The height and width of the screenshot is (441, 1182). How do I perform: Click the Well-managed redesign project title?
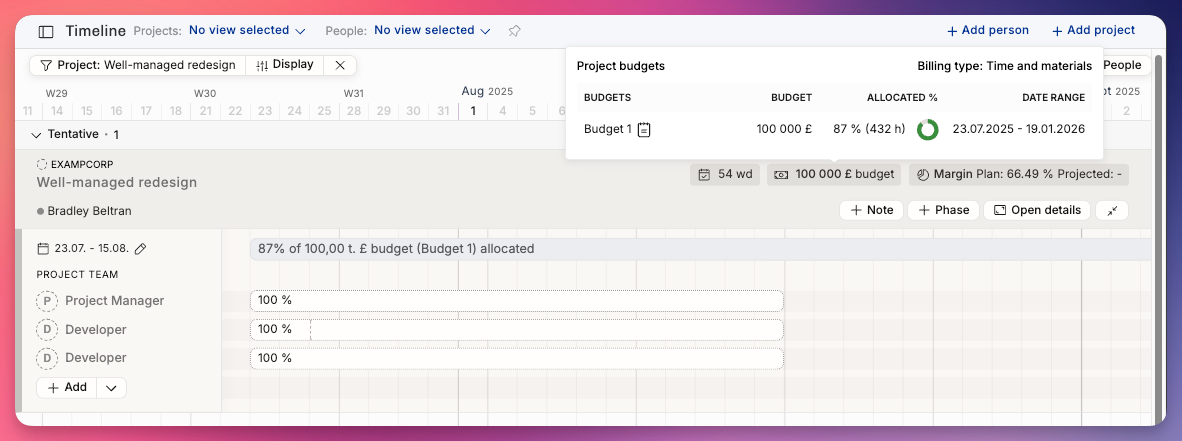coord(117,182)
